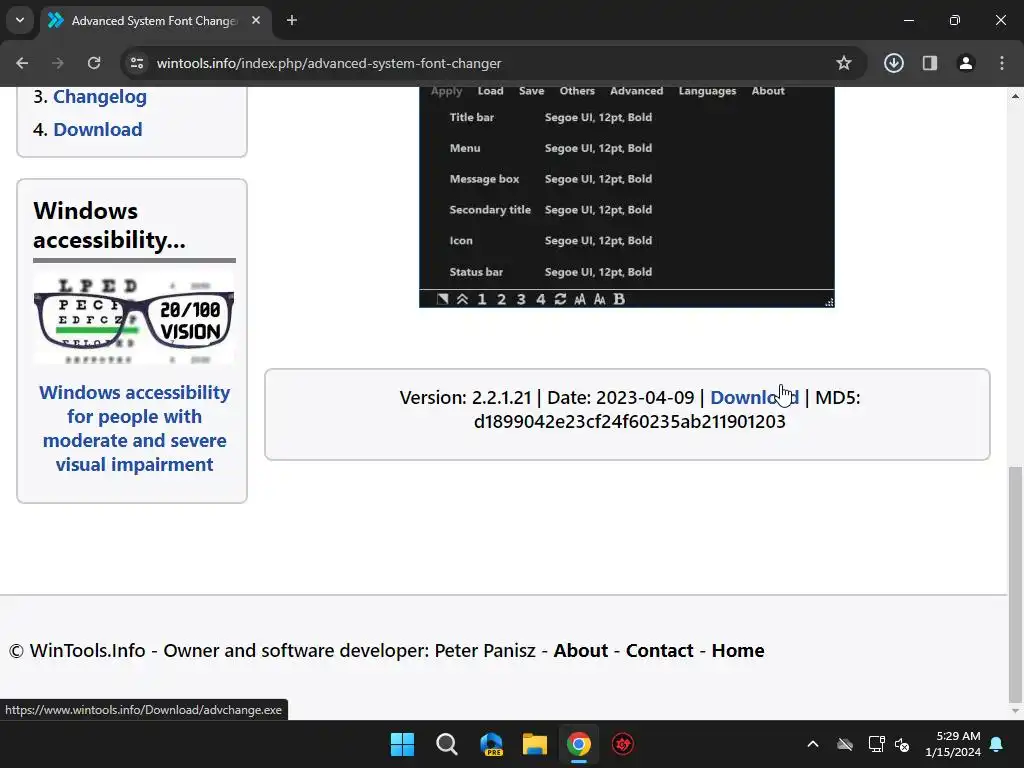Image resolution: width=1024 pixels, height=768 pixels.
Task: Click the Version: 2.2.1.21 text
Action: coord(466,397)
